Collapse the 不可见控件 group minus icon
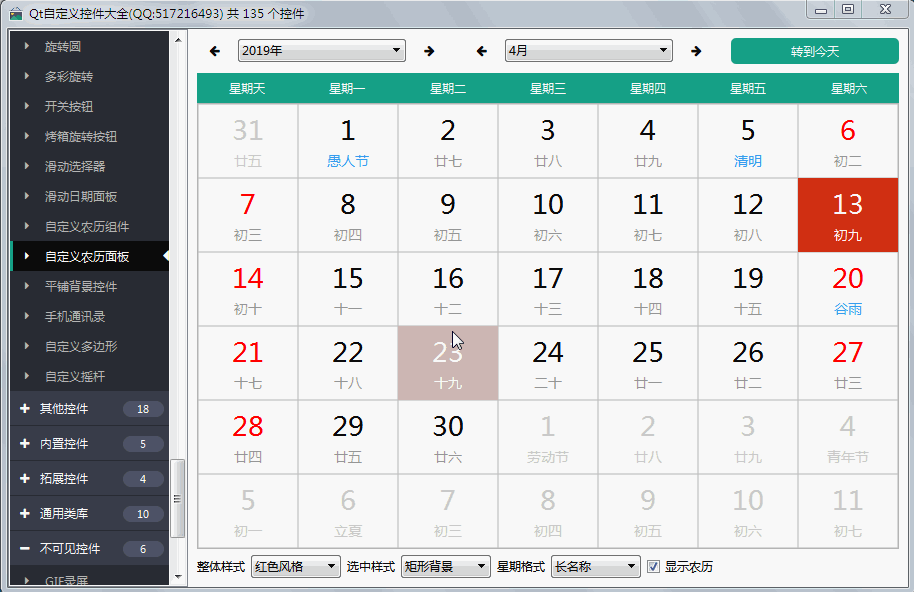914x592 pixels. click(25, 549)
